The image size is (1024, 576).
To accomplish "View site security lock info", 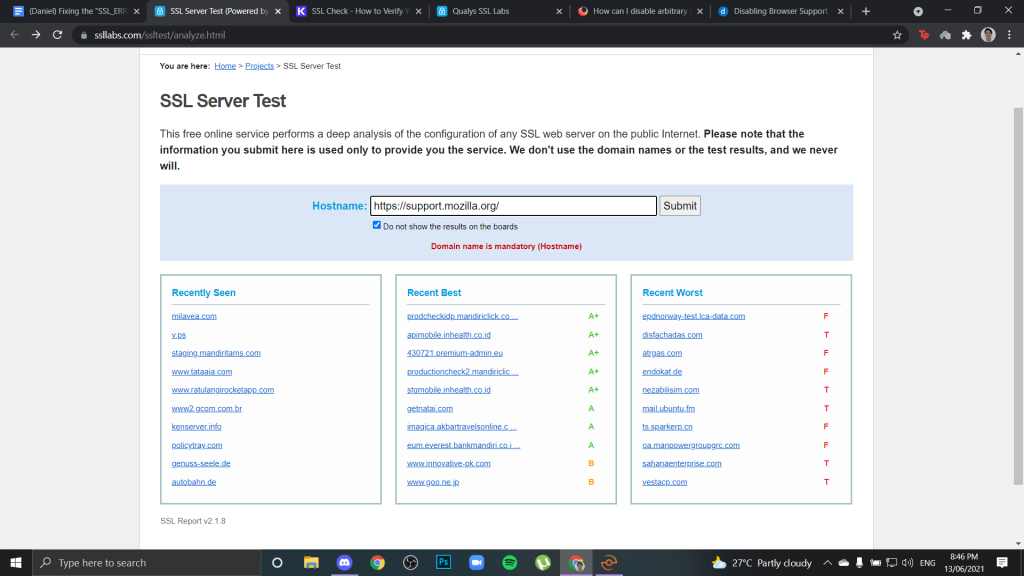I will (84, 35).
